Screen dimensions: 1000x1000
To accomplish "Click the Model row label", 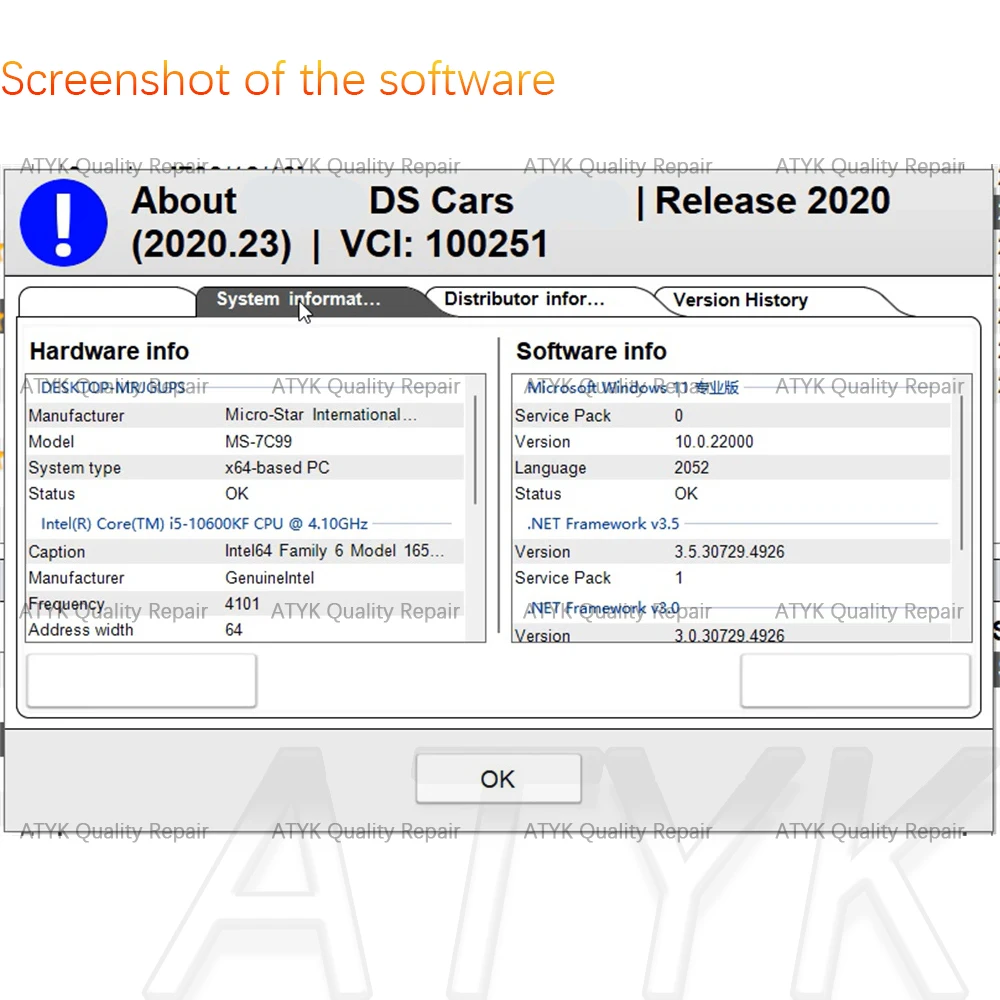I will pyautogui.click(x=51, y=441).
